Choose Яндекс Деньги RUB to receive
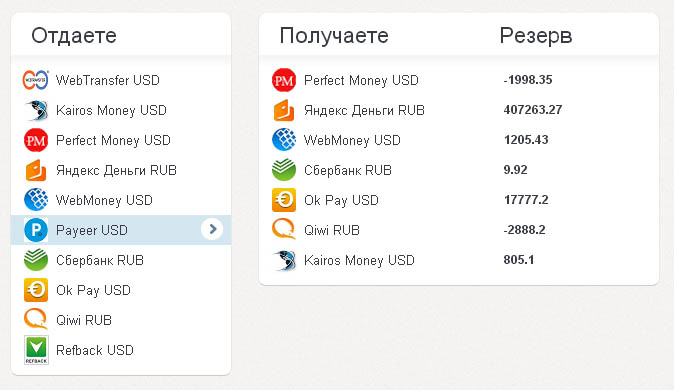674x390 pixels. tap(459, 110)
